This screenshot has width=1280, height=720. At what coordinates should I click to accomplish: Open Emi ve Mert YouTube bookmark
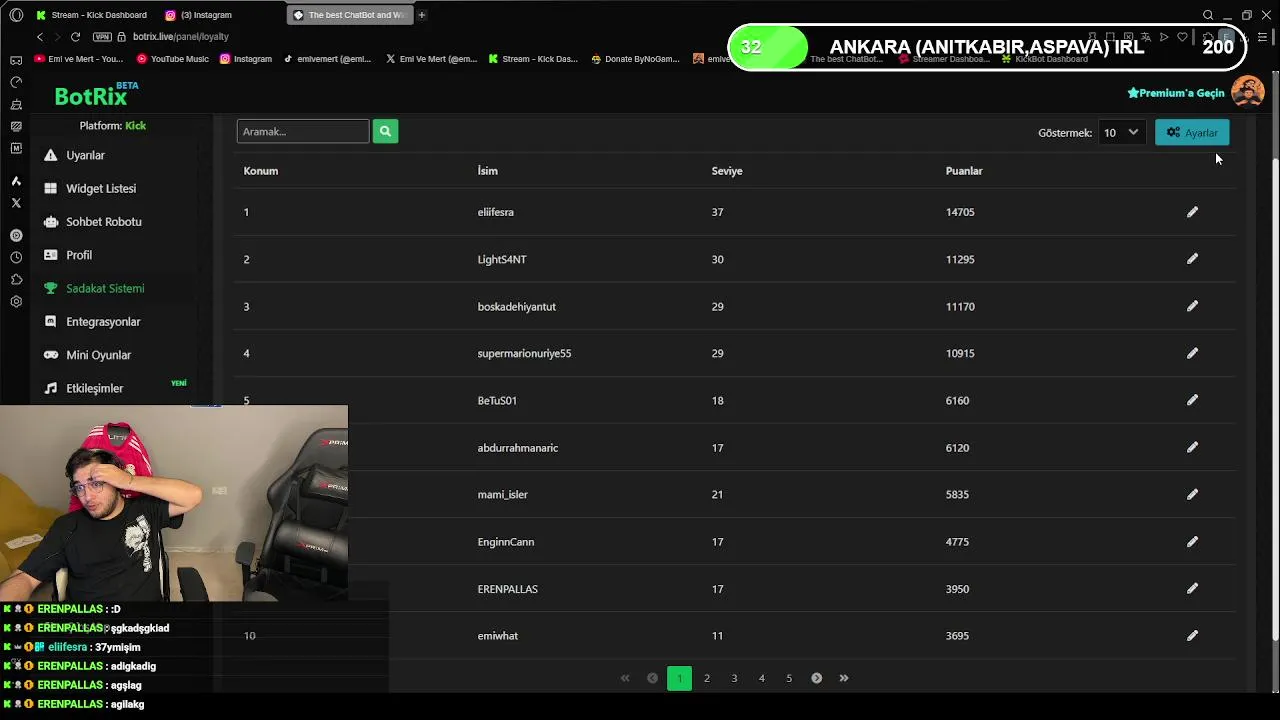click(79, 59)
